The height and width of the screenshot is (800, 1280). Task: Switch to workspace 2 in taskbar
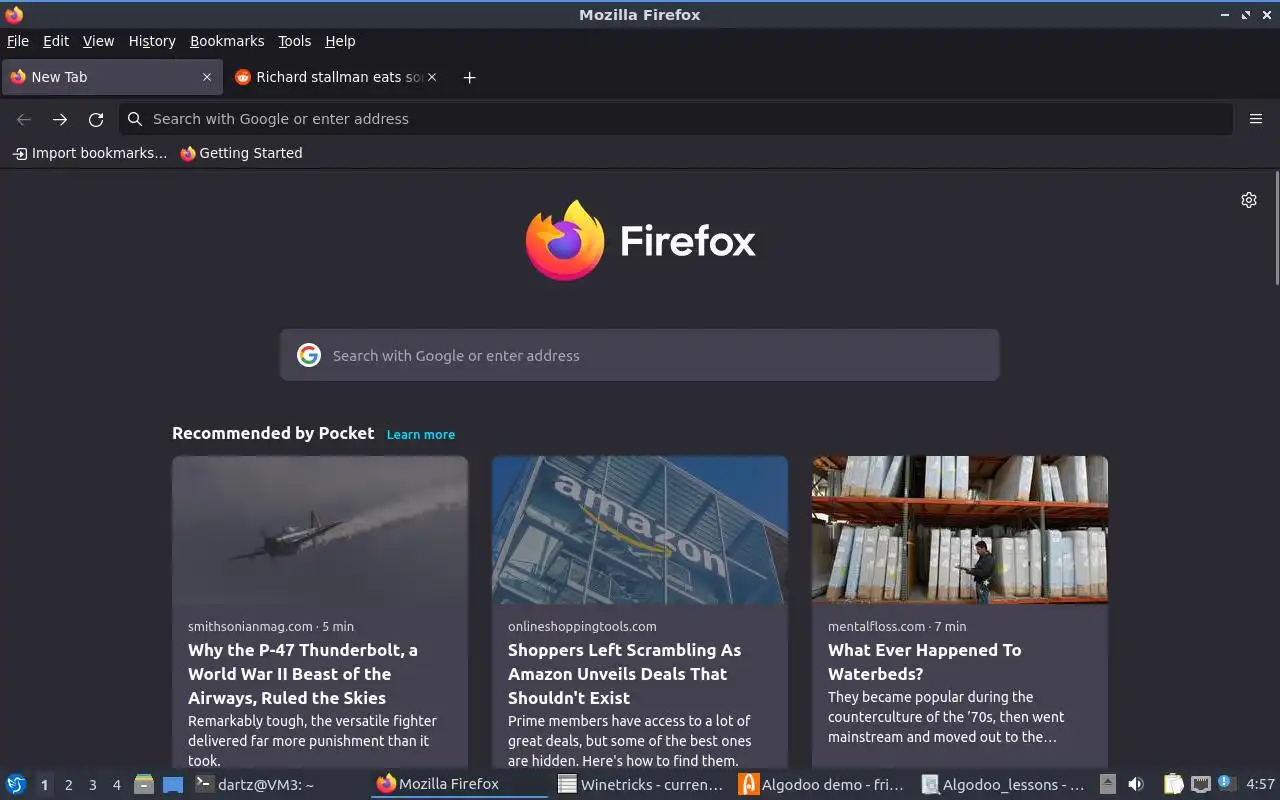pyautogui.click(x=68, y=785)
